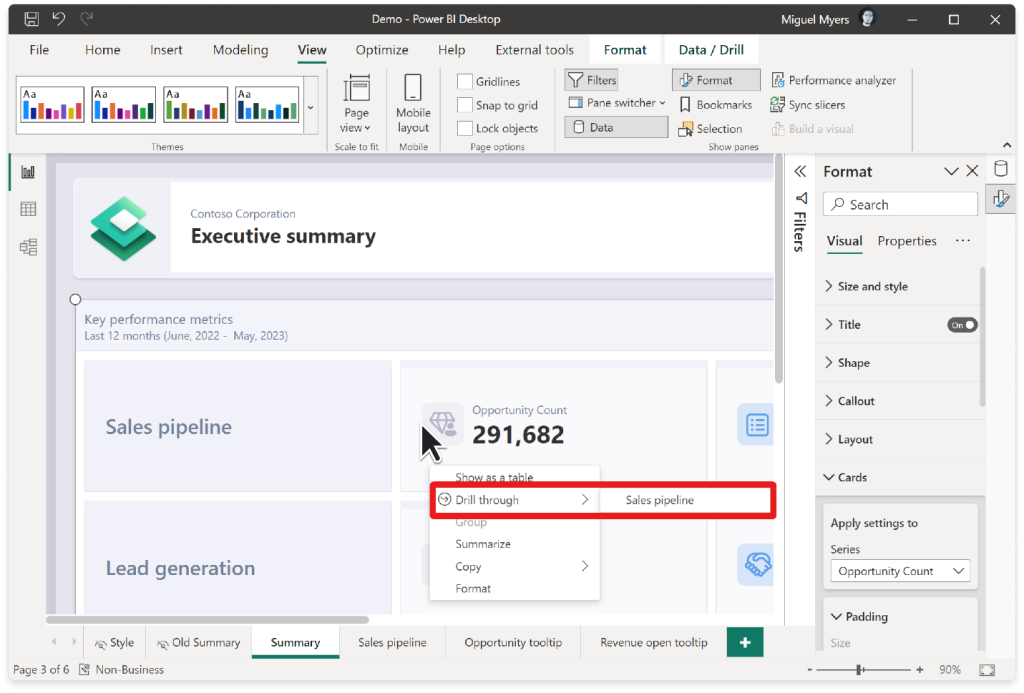Click the Filters funnel icon on collapsed pane
Screen dimensions: 1024x693
[801, 198]
